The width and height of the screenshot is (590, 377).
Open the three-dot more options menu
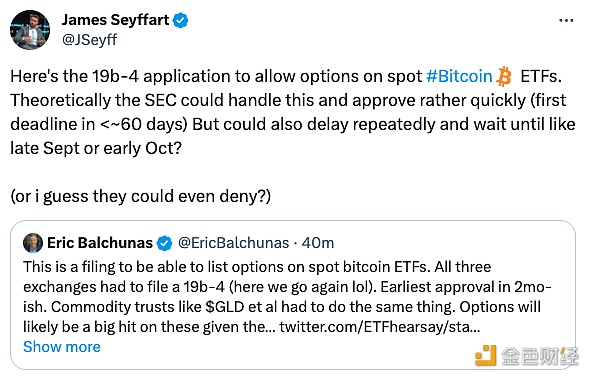click(566, 21)
